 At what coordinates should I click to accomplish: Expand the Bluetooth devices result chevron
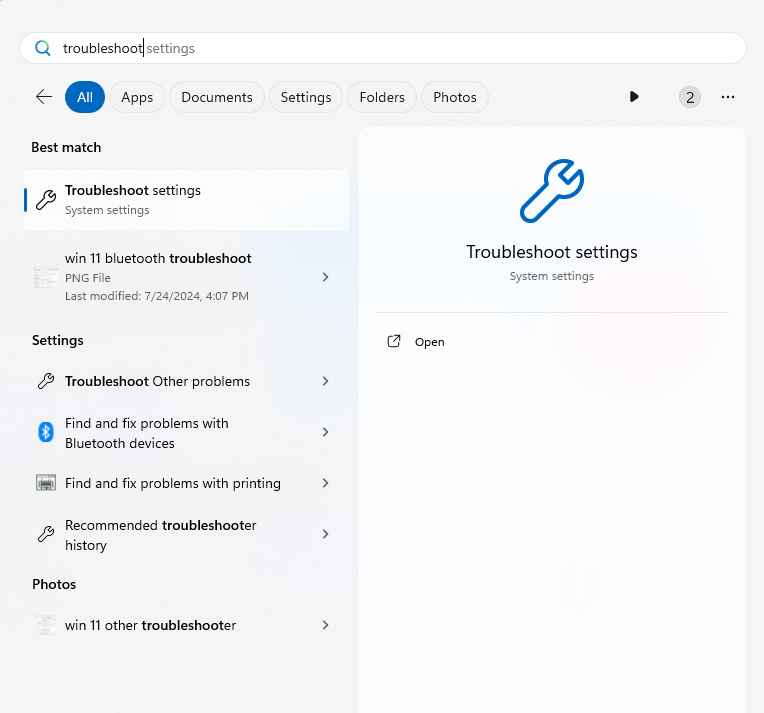(x=325, y=432)
